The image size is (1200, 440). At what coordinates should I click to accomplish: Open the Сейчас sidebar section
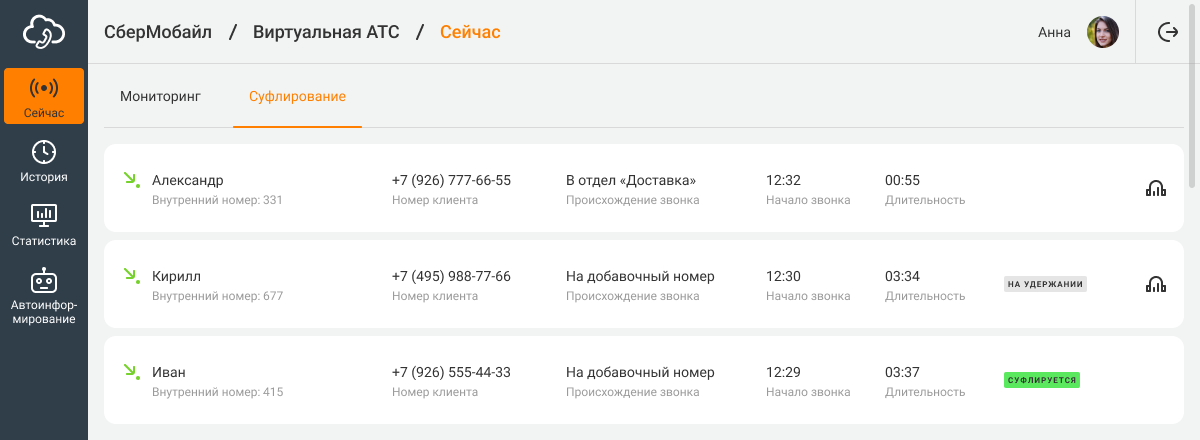(x=44, y=96)
